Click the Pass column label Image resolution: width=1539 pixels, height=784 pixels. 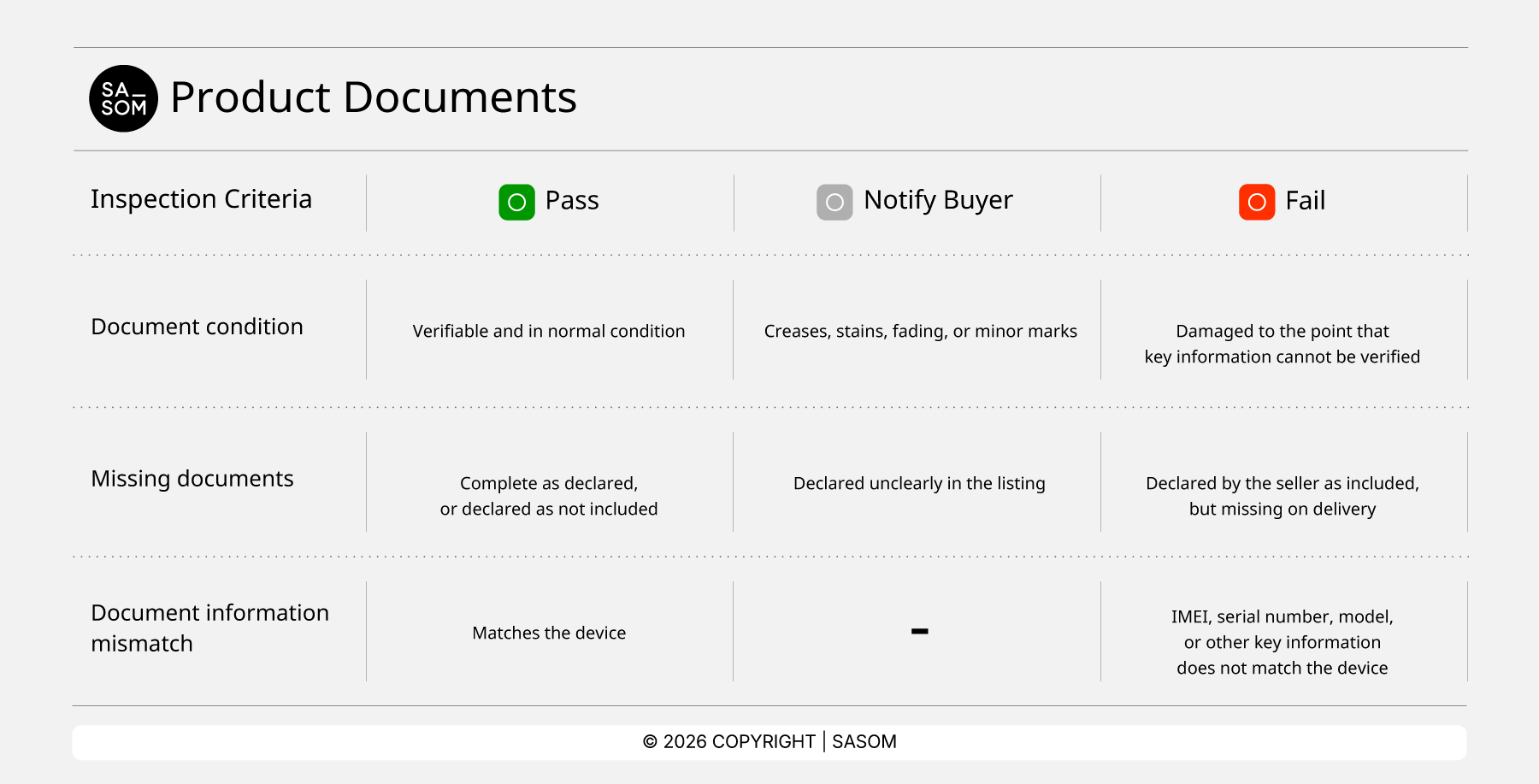(x=572, y=201)
